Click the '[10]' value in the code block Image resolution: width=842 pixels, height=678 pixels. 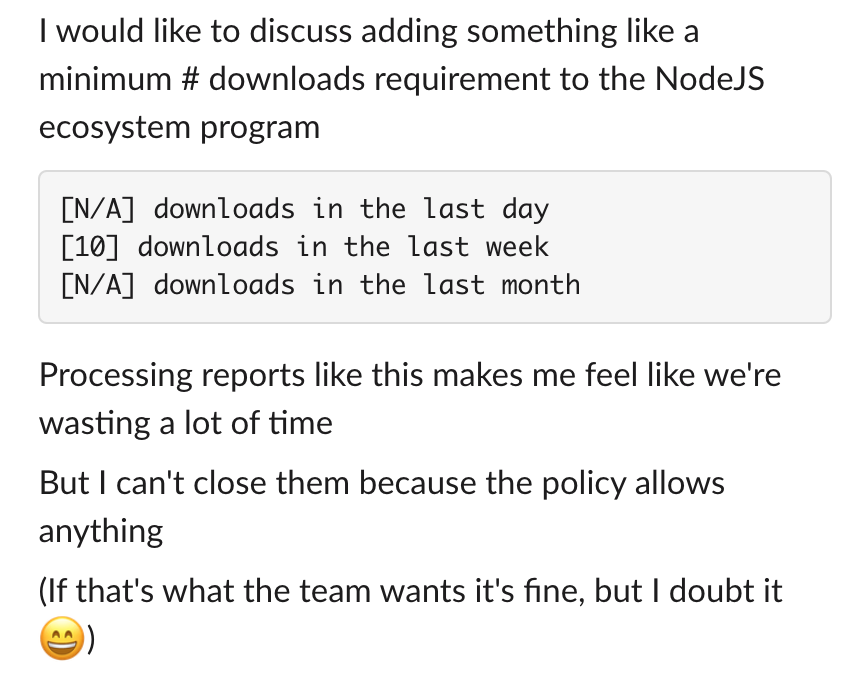tap(90, 247)
